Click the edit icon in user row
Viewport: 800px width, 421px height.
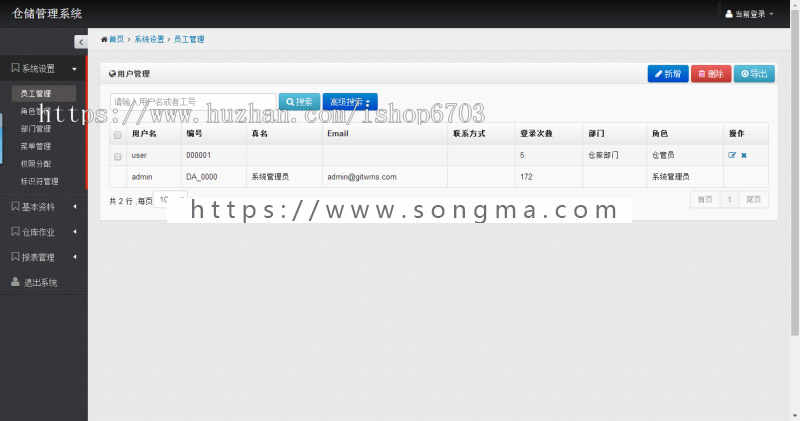[732, 155]
